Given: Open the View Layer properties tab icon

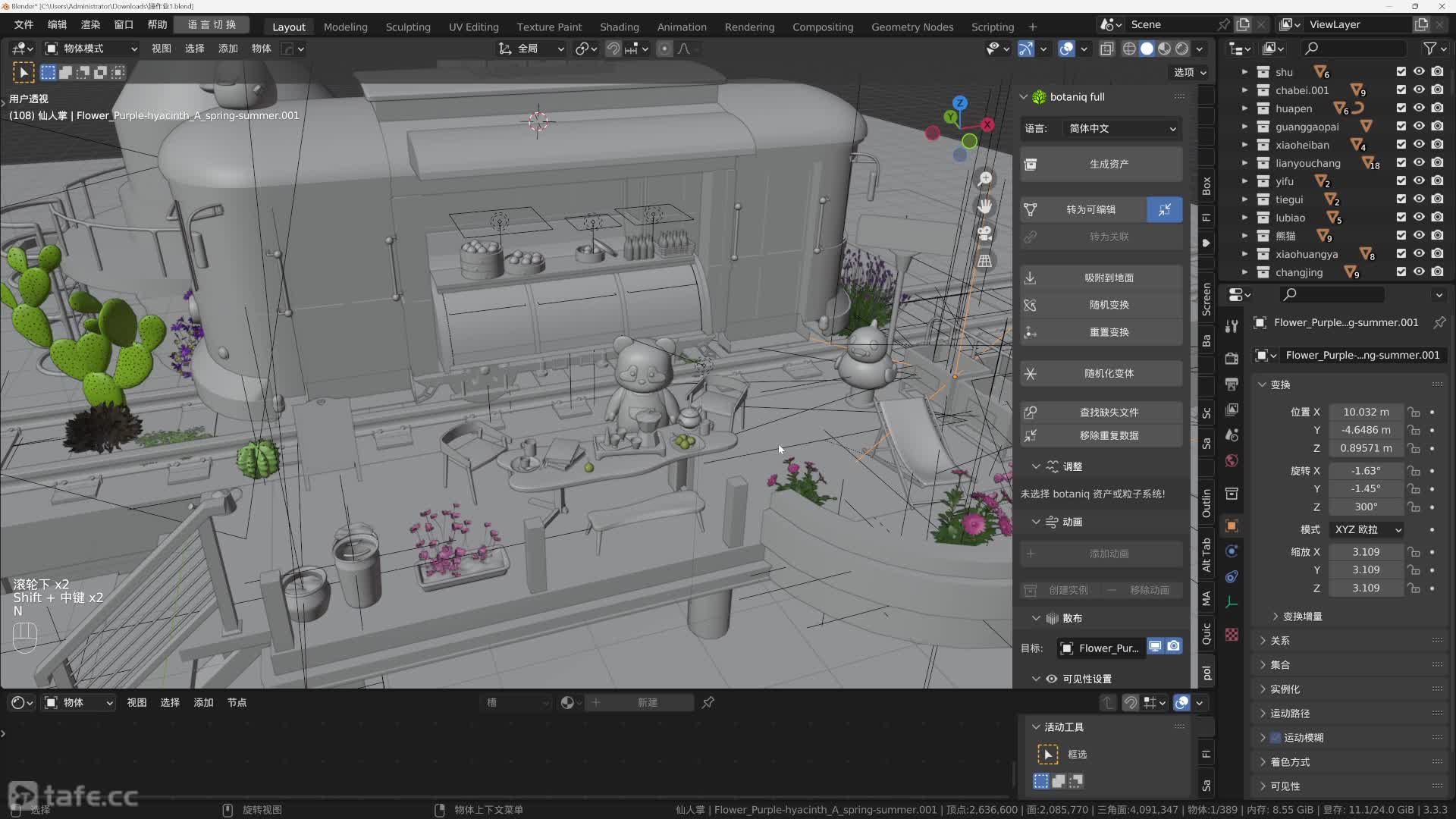Looking at the screenshot, I should point(1232,409).
